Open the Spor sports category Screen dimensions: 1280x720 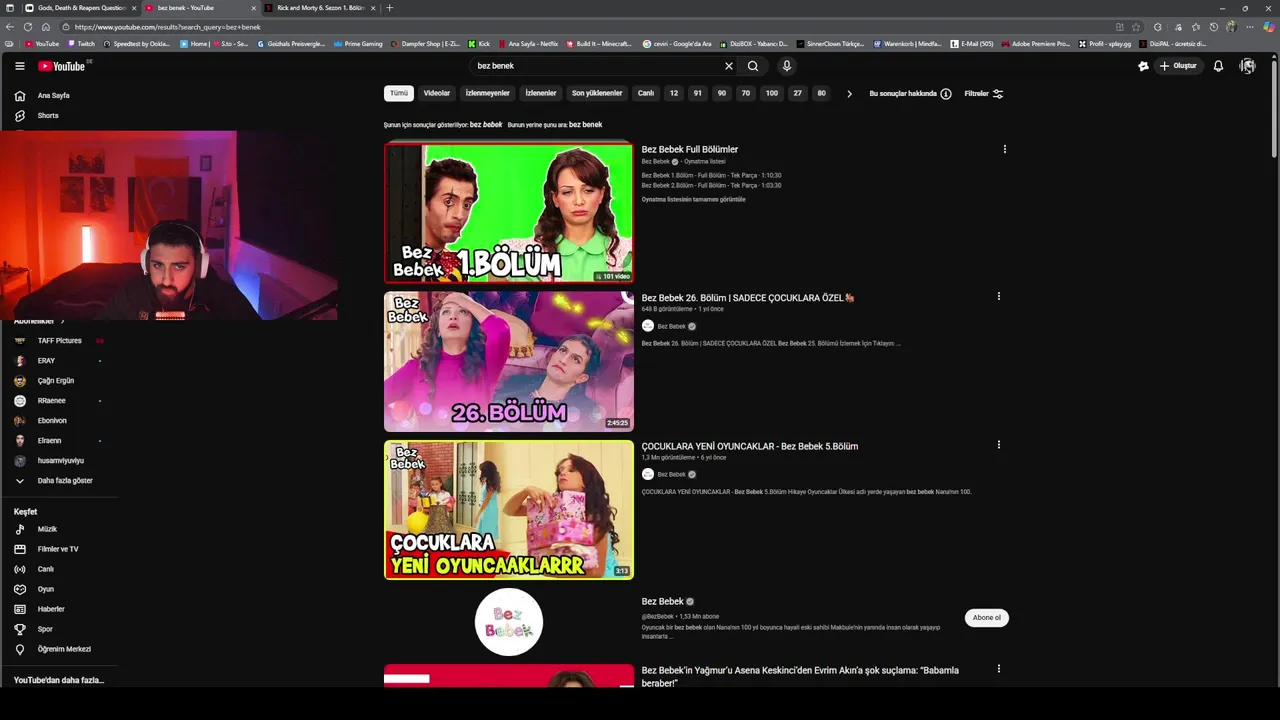[44, 629]
